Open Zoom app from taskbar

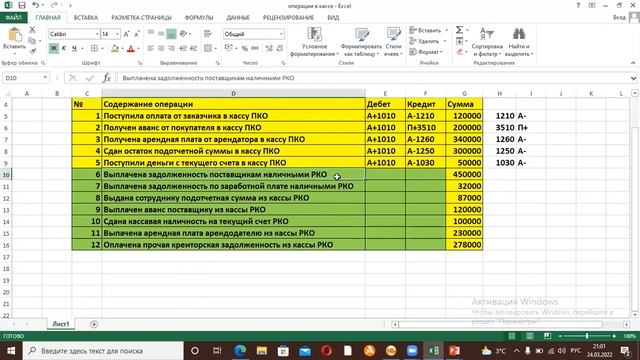point(412,351)
